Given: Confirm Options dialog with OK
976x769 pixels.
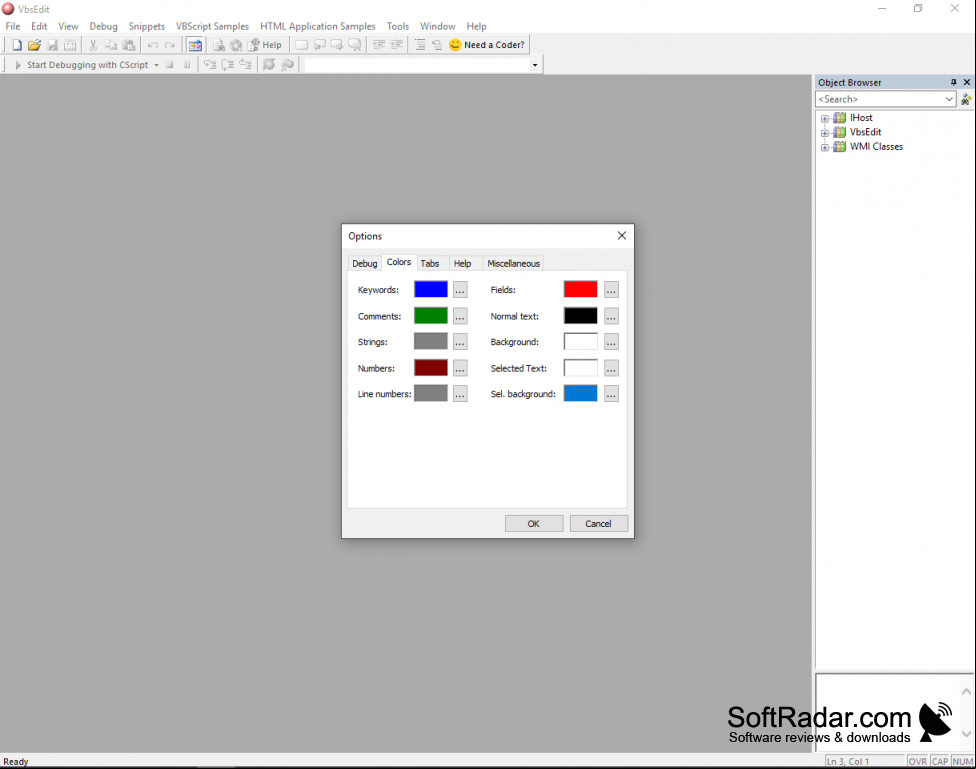Looking at the screenshot, I should [x=533, y=524].
